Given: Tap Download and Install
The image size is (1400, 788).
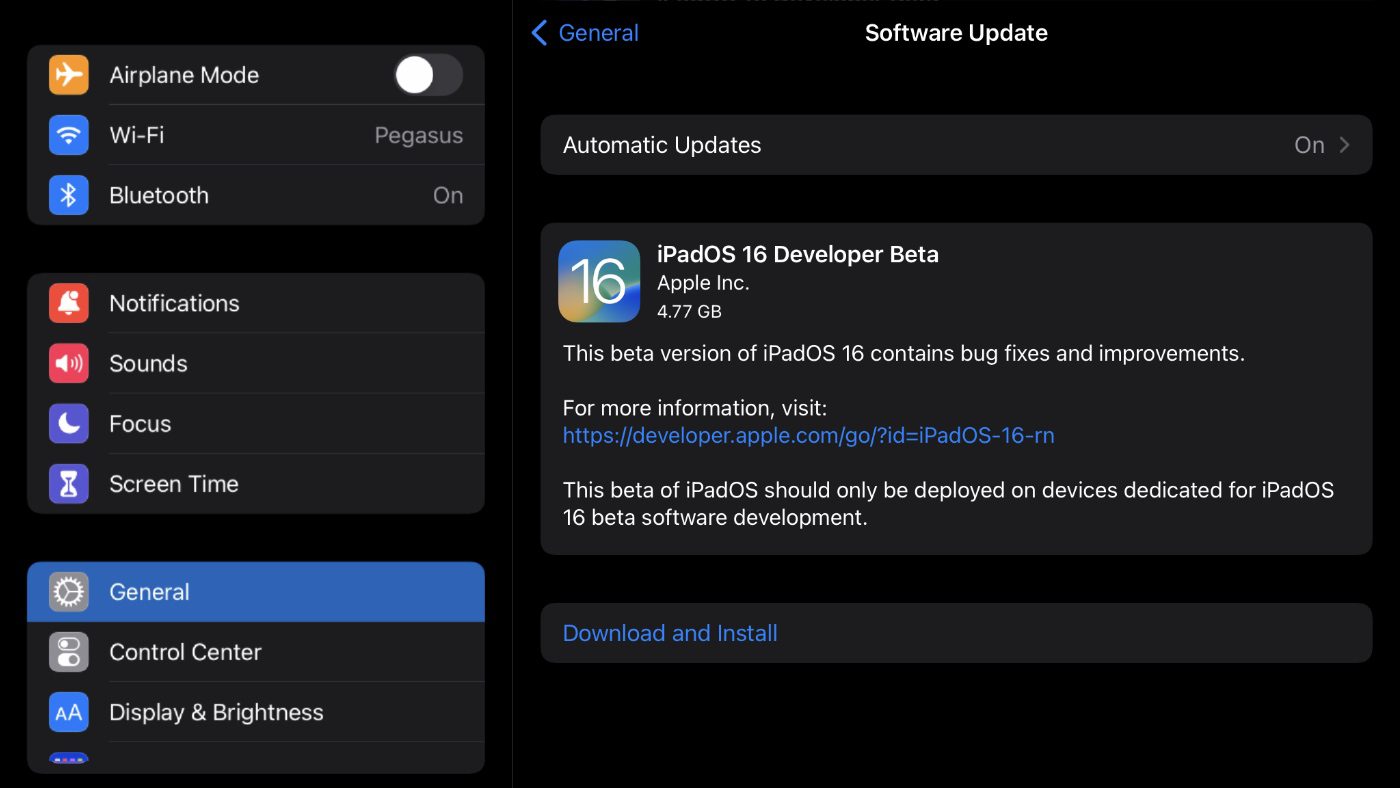Looking at the screenshot, I should coord(670,633).
